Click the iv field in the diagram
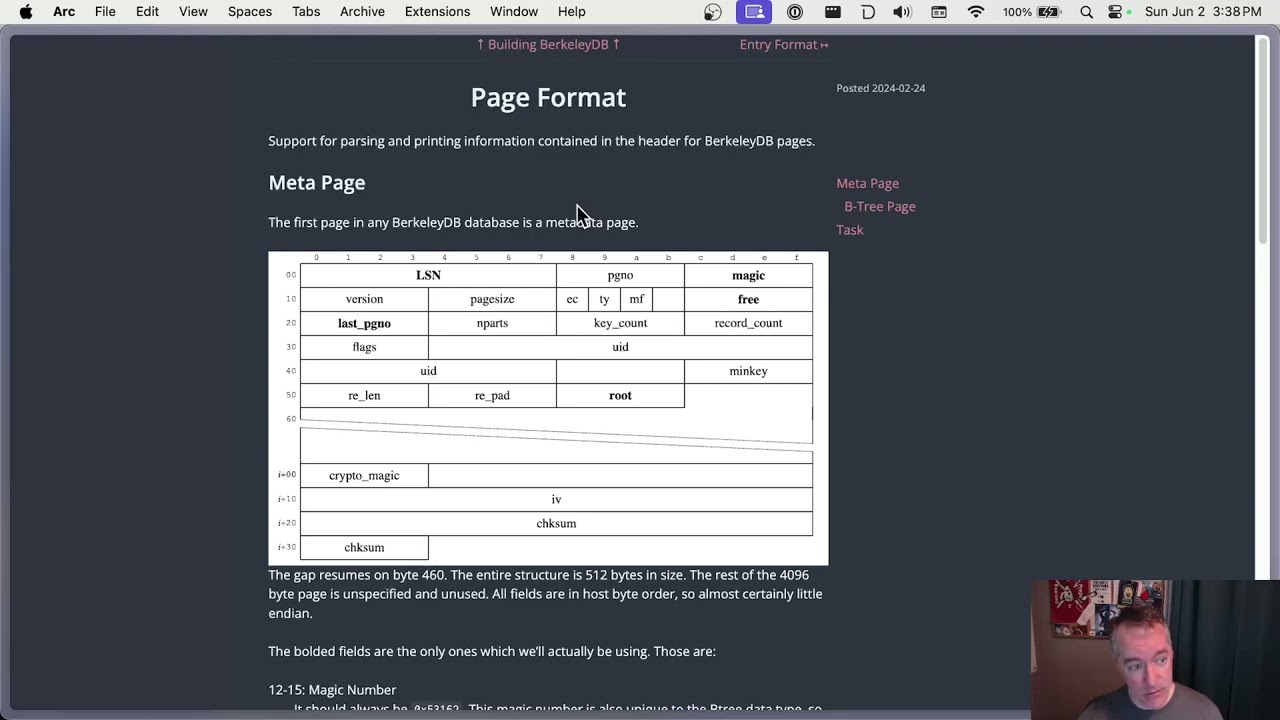Screen dimensions: 1280x720 [556, 499]
